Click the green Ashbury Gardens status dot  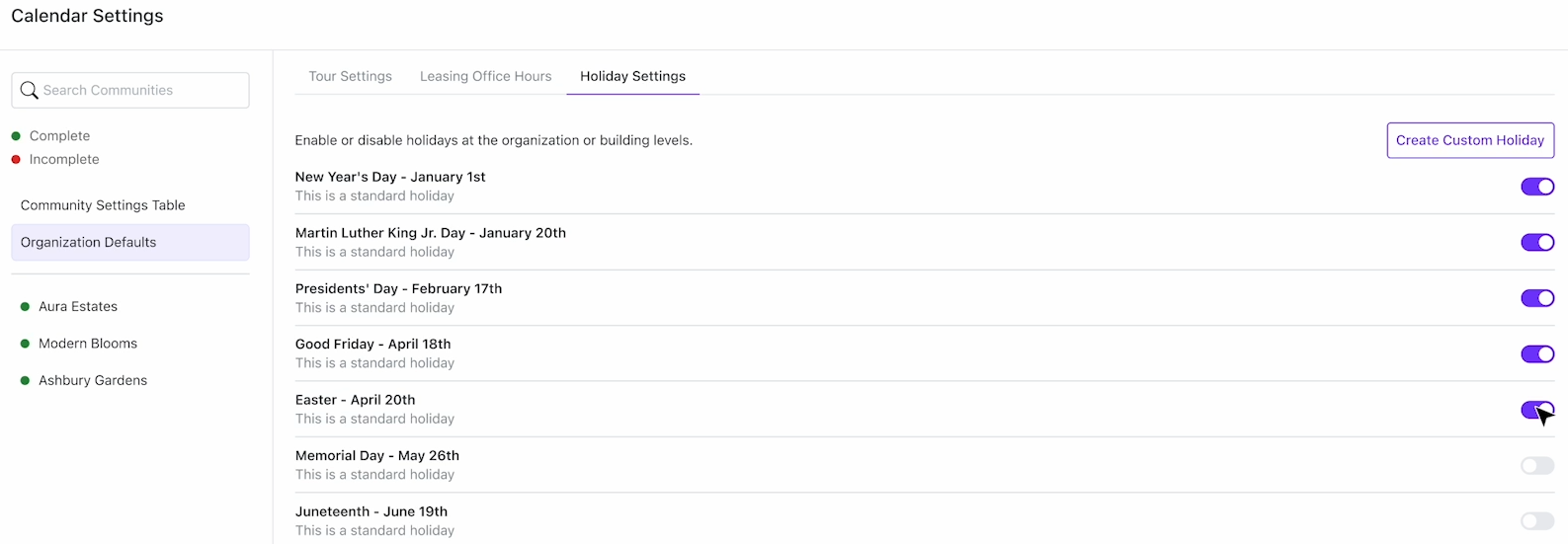point(25,380)
